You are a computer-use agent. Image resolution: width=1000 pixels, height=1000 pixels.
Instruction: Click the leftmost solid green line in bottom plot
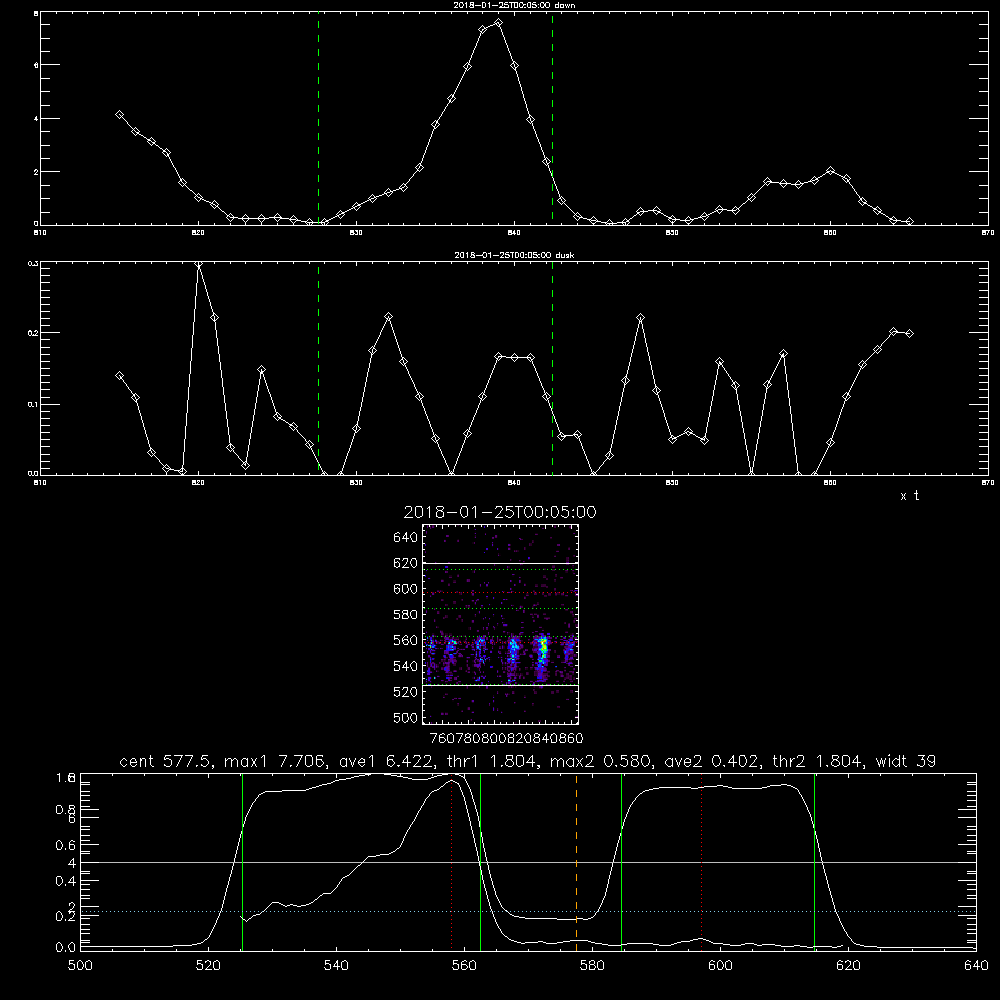tap(242, 862)
